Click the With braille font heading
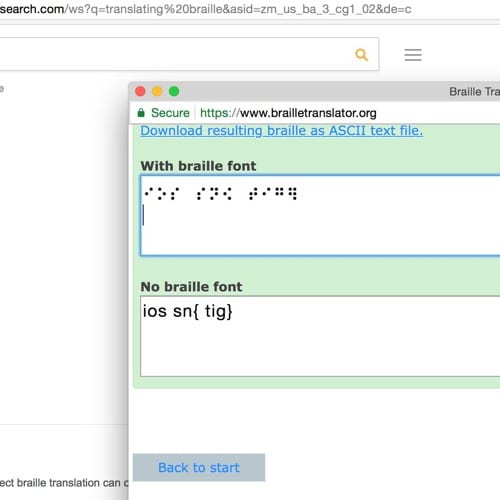Image resolution: width=500 pixels, height=500 pixels. 198,166
